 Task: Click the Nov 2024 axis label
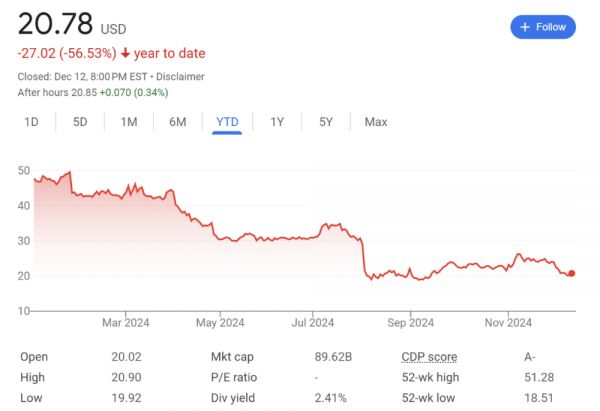pos(507,322)
